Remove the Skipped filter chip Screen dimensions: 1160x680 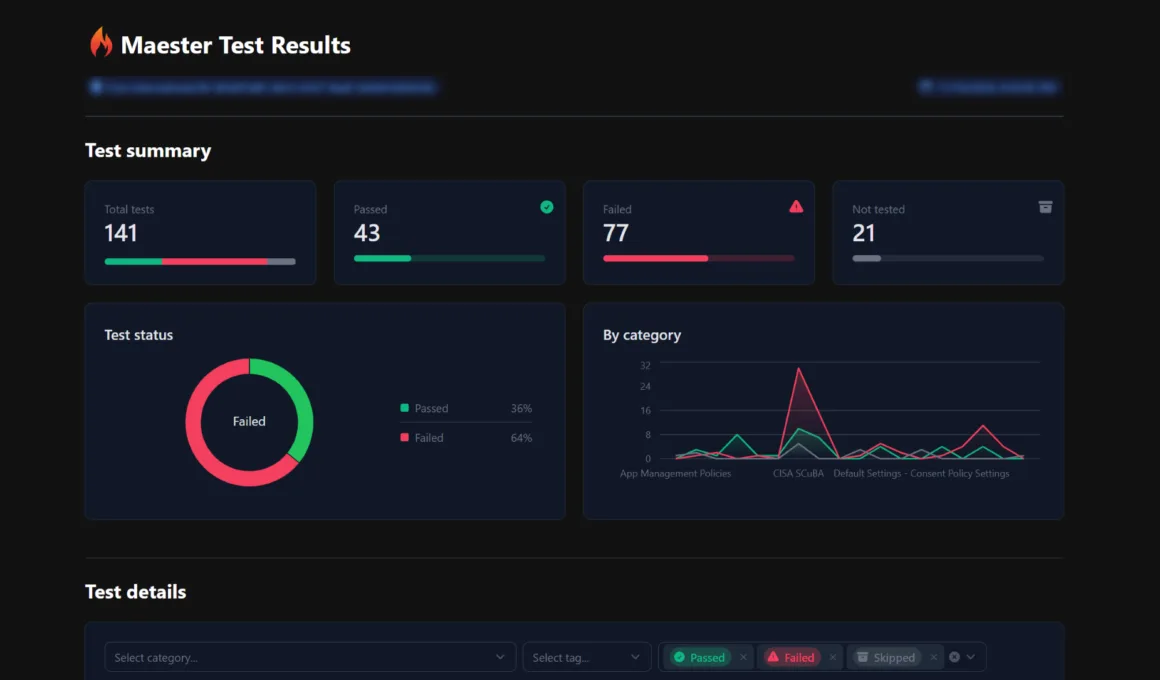934,657
